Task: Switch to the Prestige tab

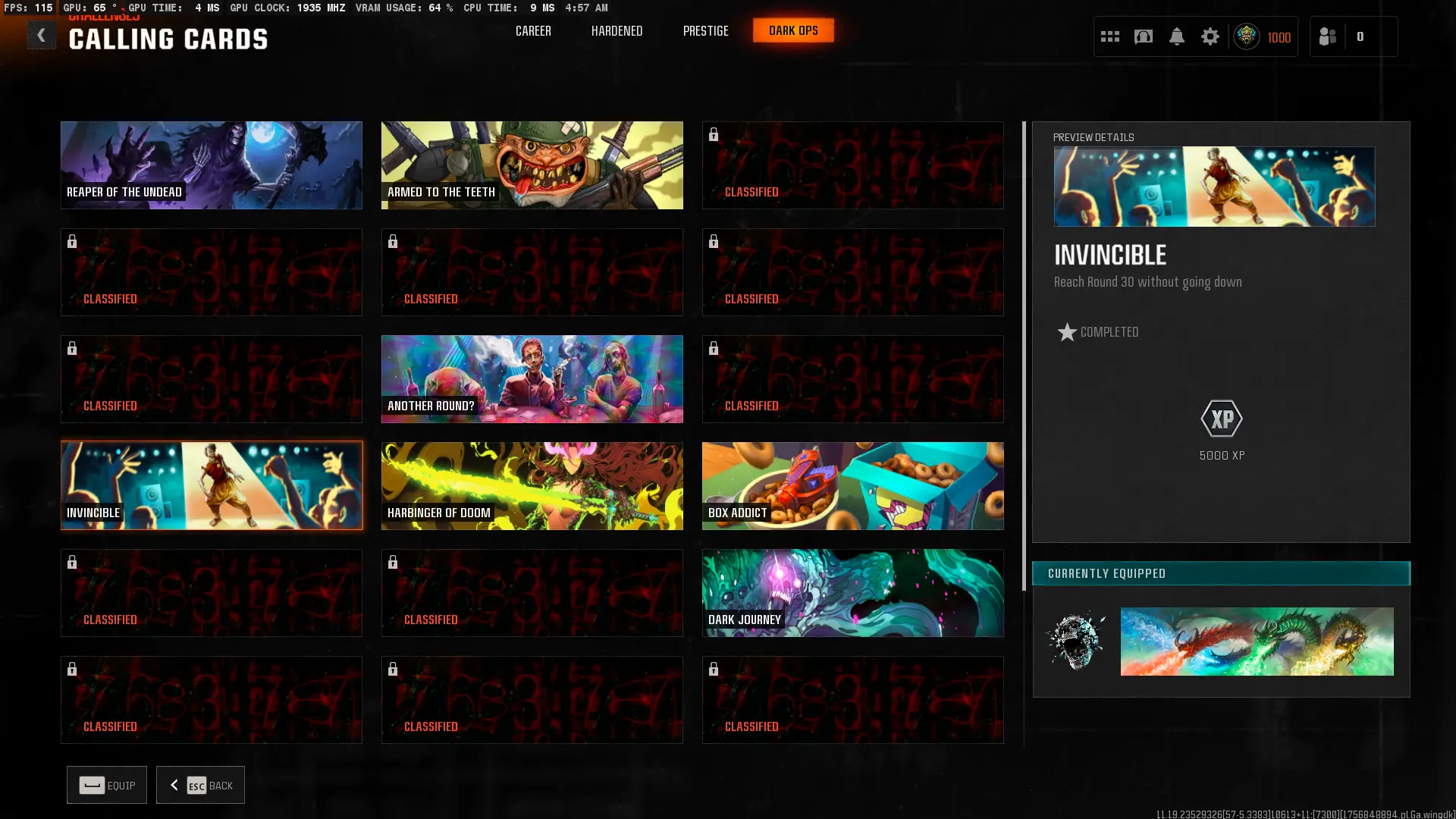Action: [x=705, y=31]
